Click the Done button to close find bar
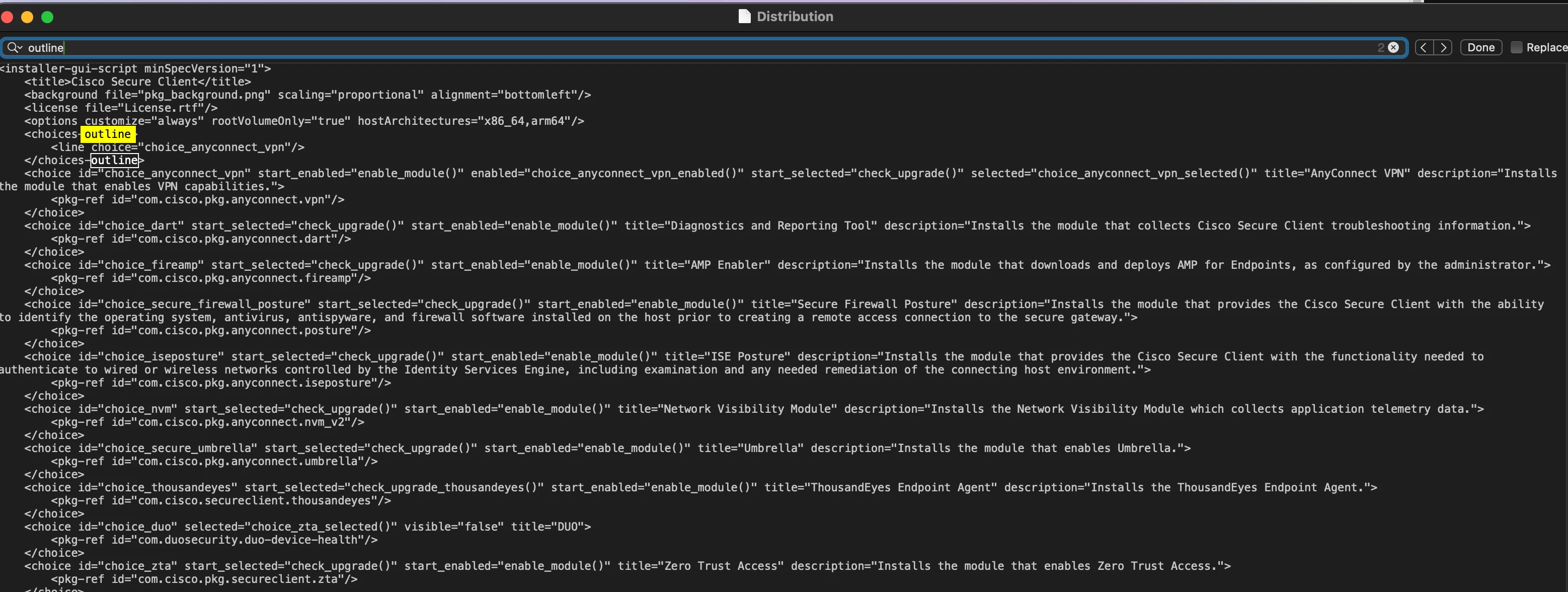The height and width of the screenshot is (592, 1568). click(1481, 47)
